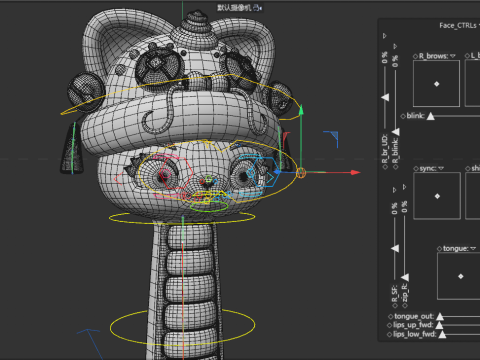Expand the triangle above R_br_UD slider
The width and height of the screenshot is (480, 360).
[x=385, y=36]
